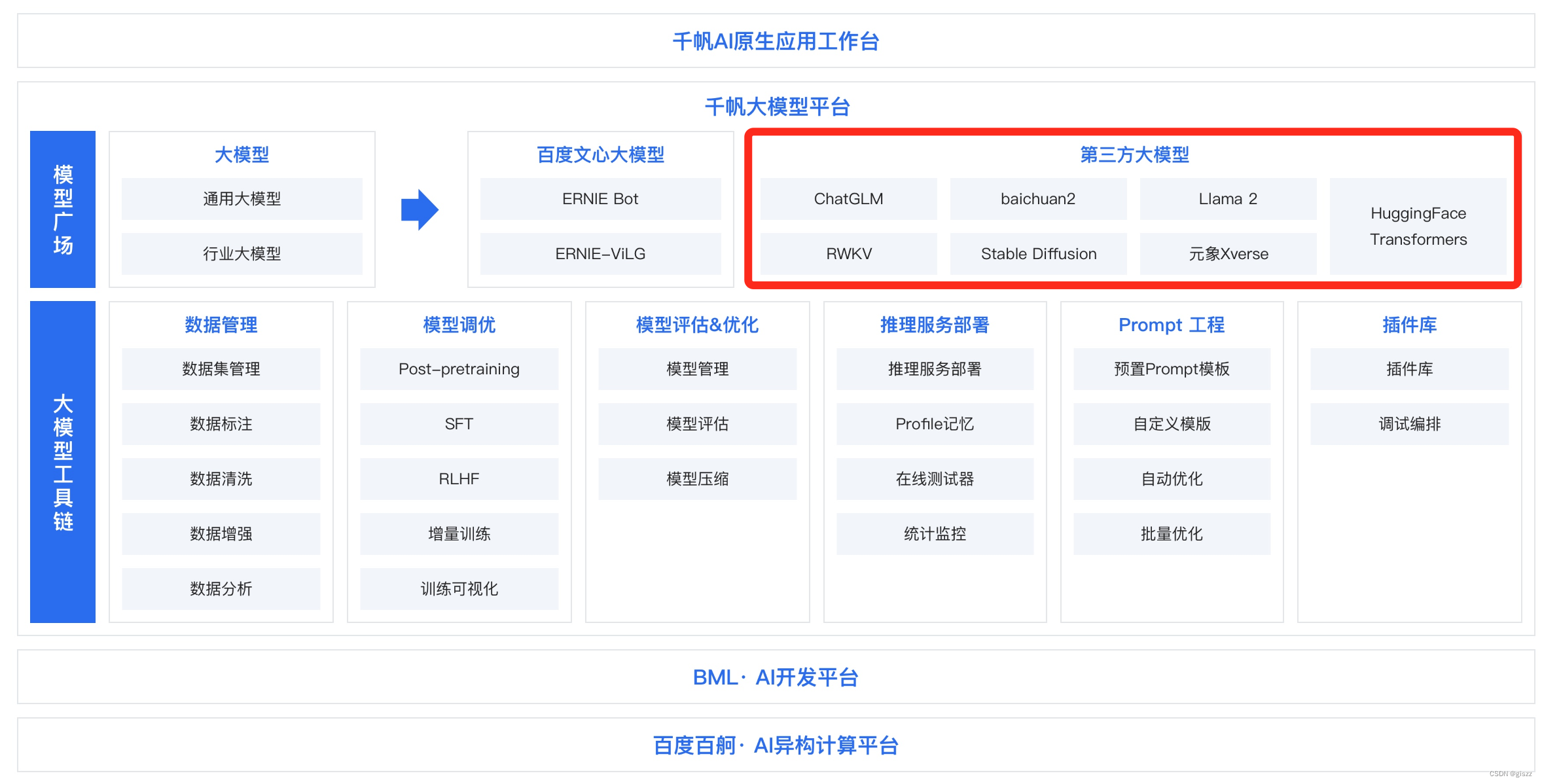Click the 插件库 column heading

pos(1409,325)
